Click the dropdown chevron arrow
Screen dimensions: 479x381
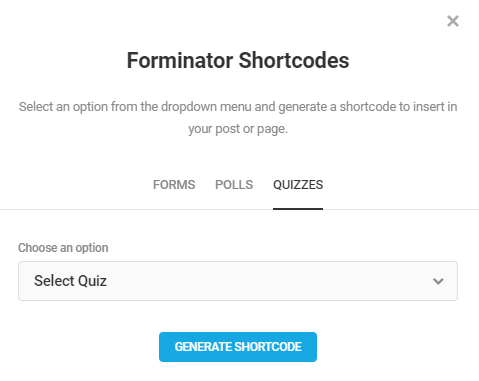[438, 281]
